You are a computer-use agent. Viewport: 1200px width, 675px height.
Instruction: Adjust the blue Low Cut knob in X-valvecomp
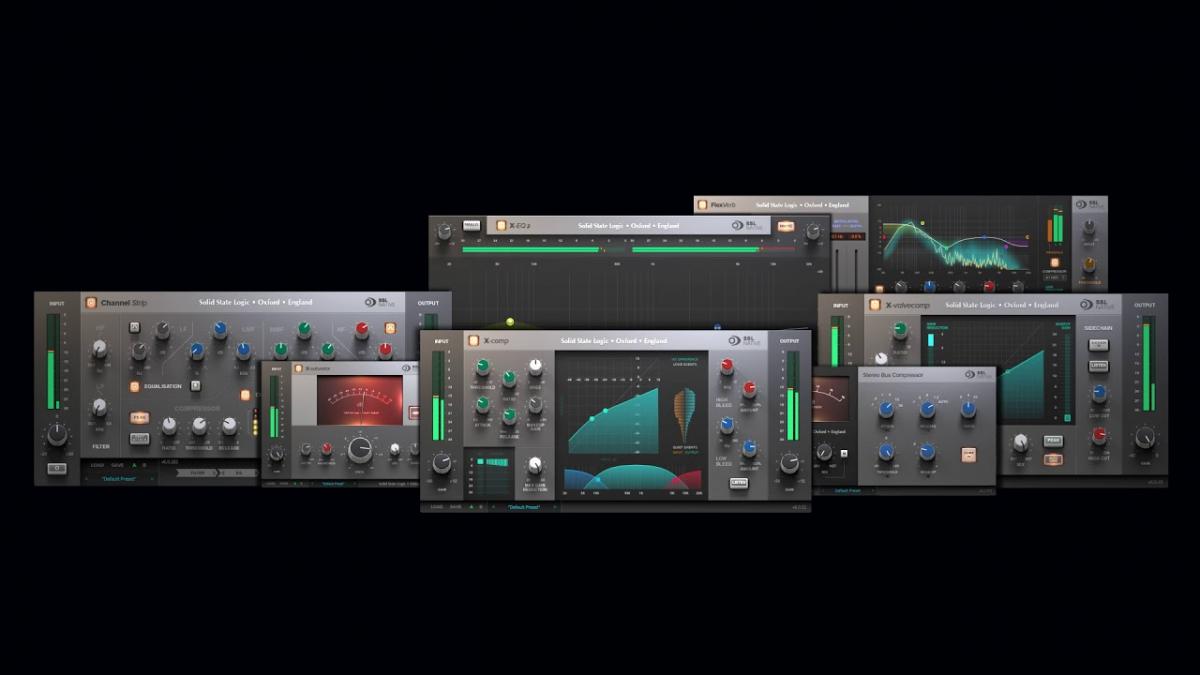[1099, 394]
